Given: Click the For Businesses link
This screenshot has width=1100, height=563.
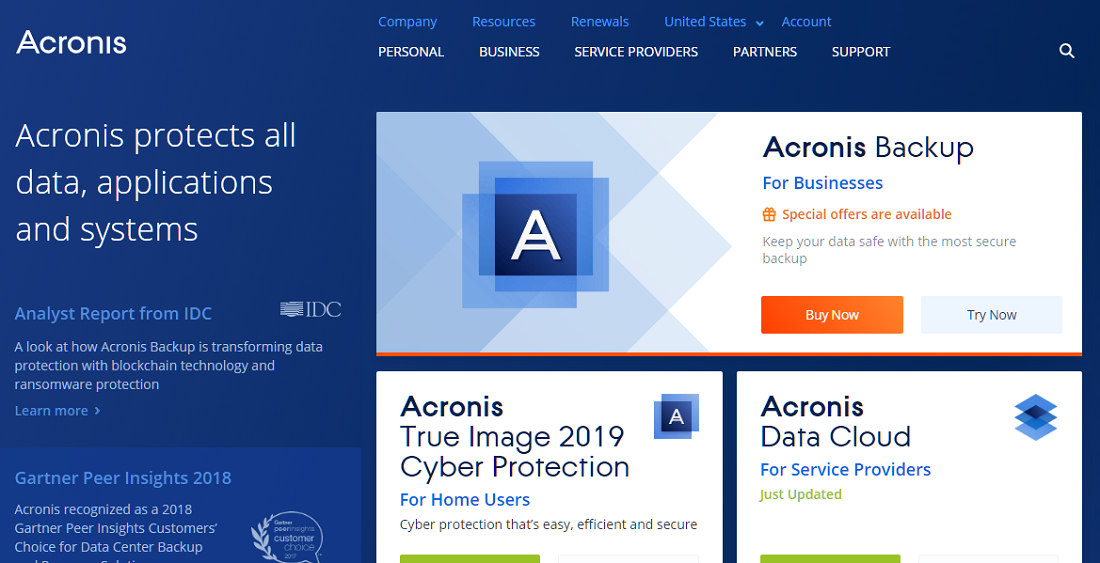Looking at the screenshot, I should [822, 183].
